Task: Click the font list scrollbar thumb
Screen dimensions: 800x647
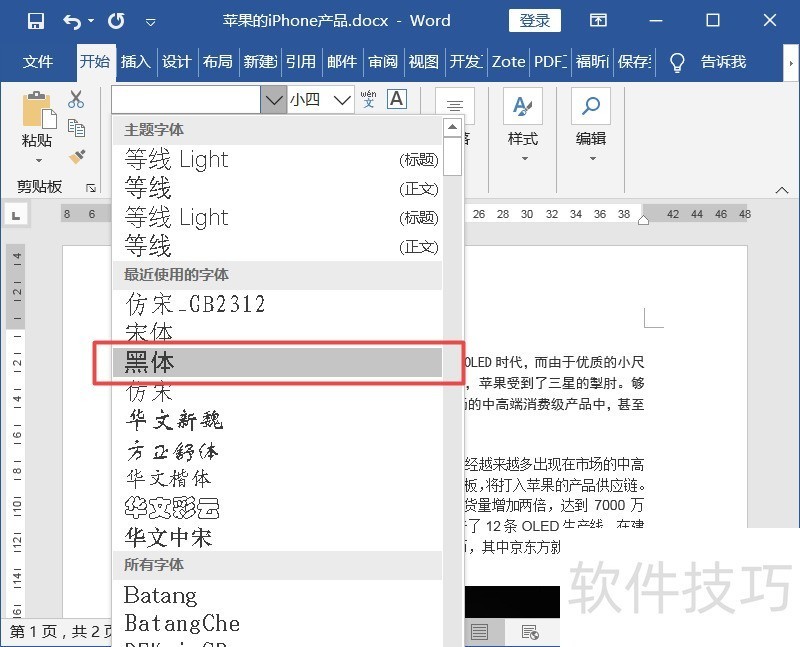Action: click(453, 157)
